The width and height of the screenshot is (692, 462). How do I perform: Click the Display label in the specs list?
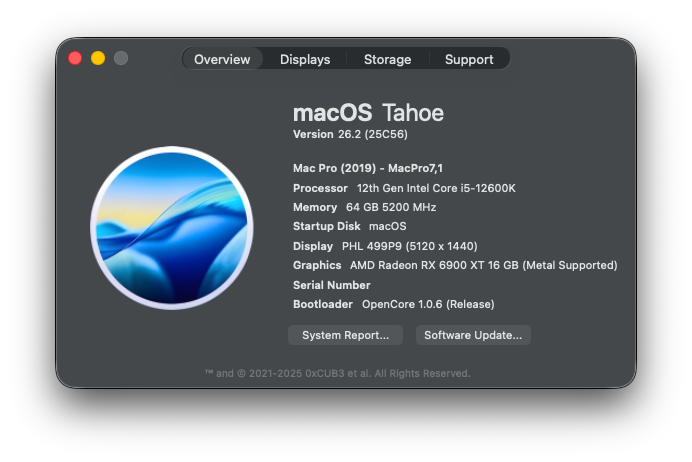pyautogui.click(x=313, y=246)
